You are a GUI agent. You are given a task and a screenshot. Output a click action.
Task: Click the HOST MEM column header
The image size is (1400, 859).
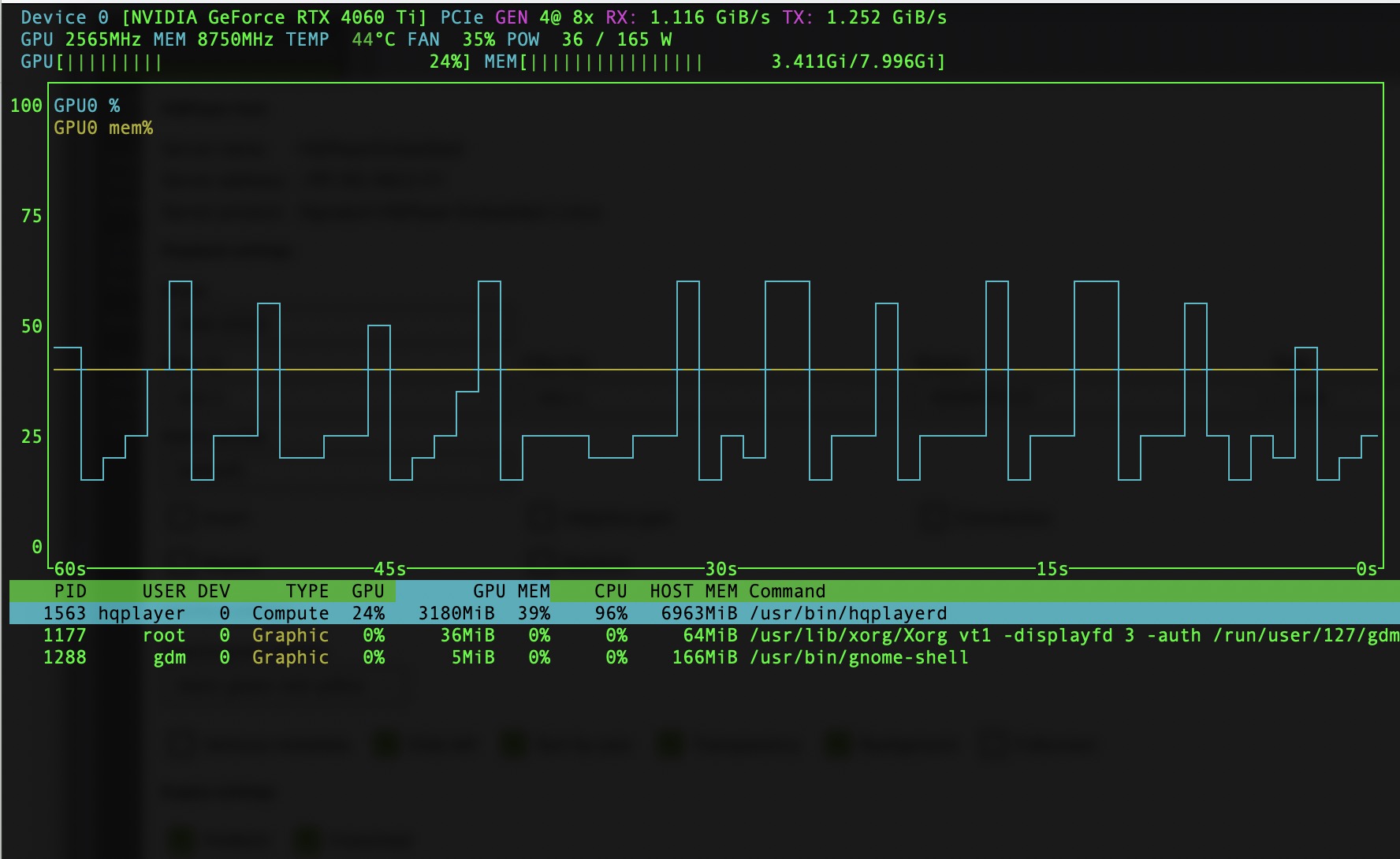pyautogui.click(x=694, y=591)
